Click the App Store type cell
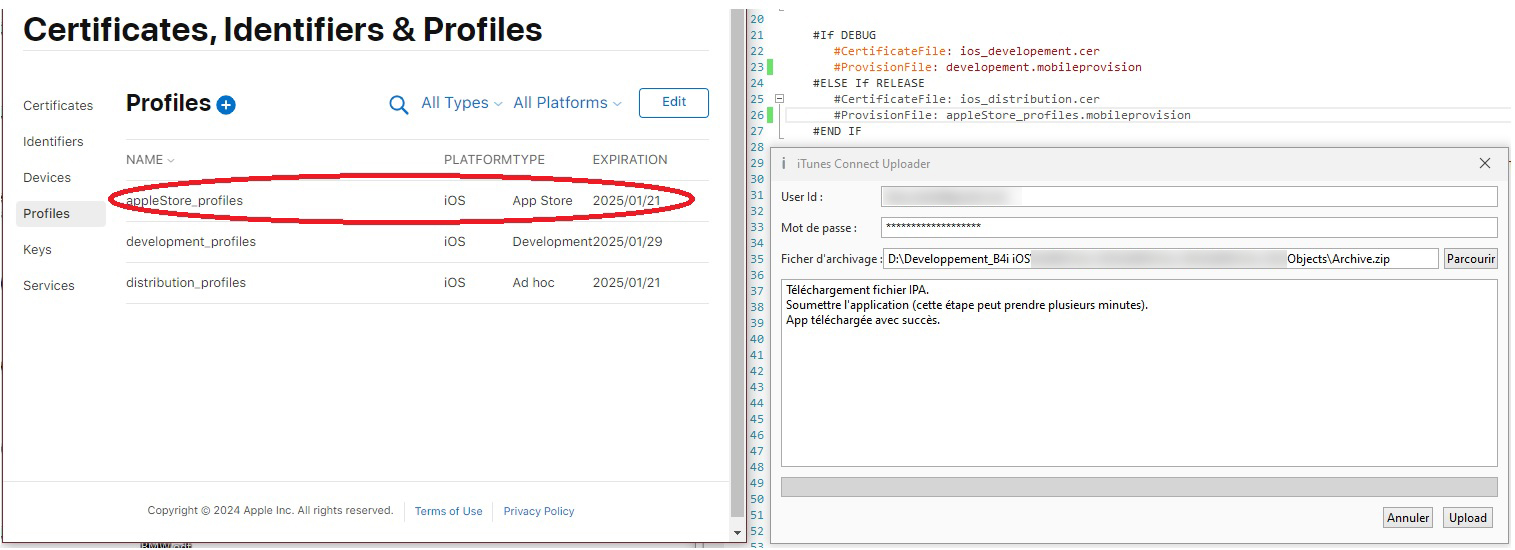The height and width of the screenshot is (550, 1515). click(x=542, y=201)
